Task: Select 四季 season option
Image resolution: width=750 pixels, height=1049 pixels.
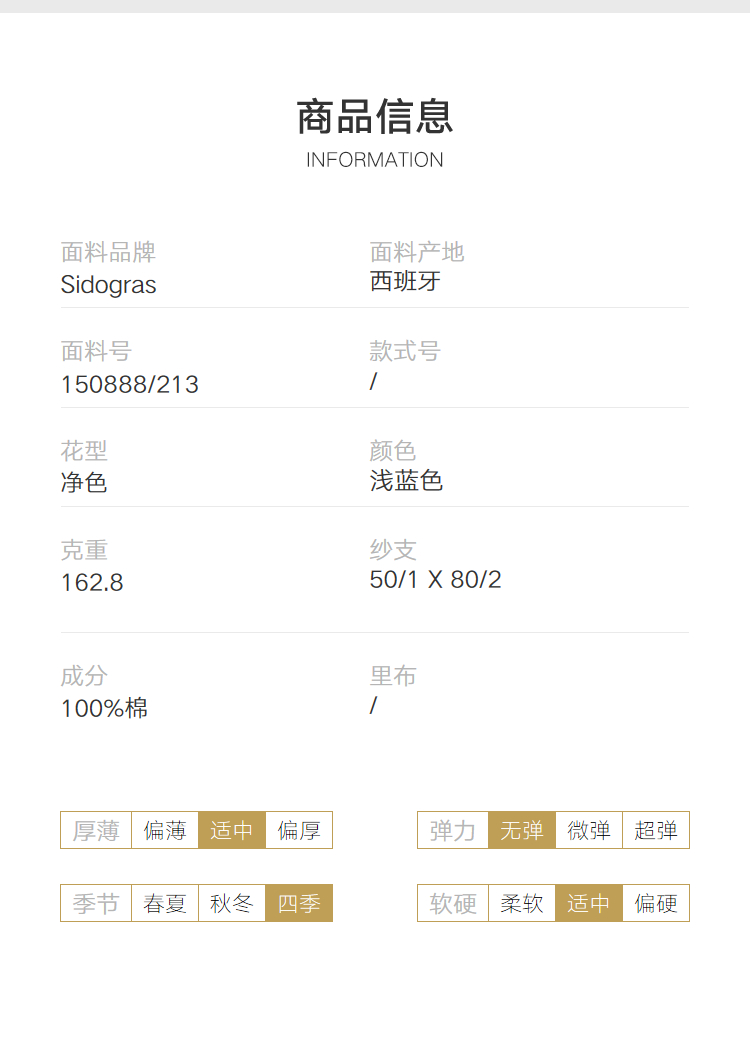Action: point(299,903)
